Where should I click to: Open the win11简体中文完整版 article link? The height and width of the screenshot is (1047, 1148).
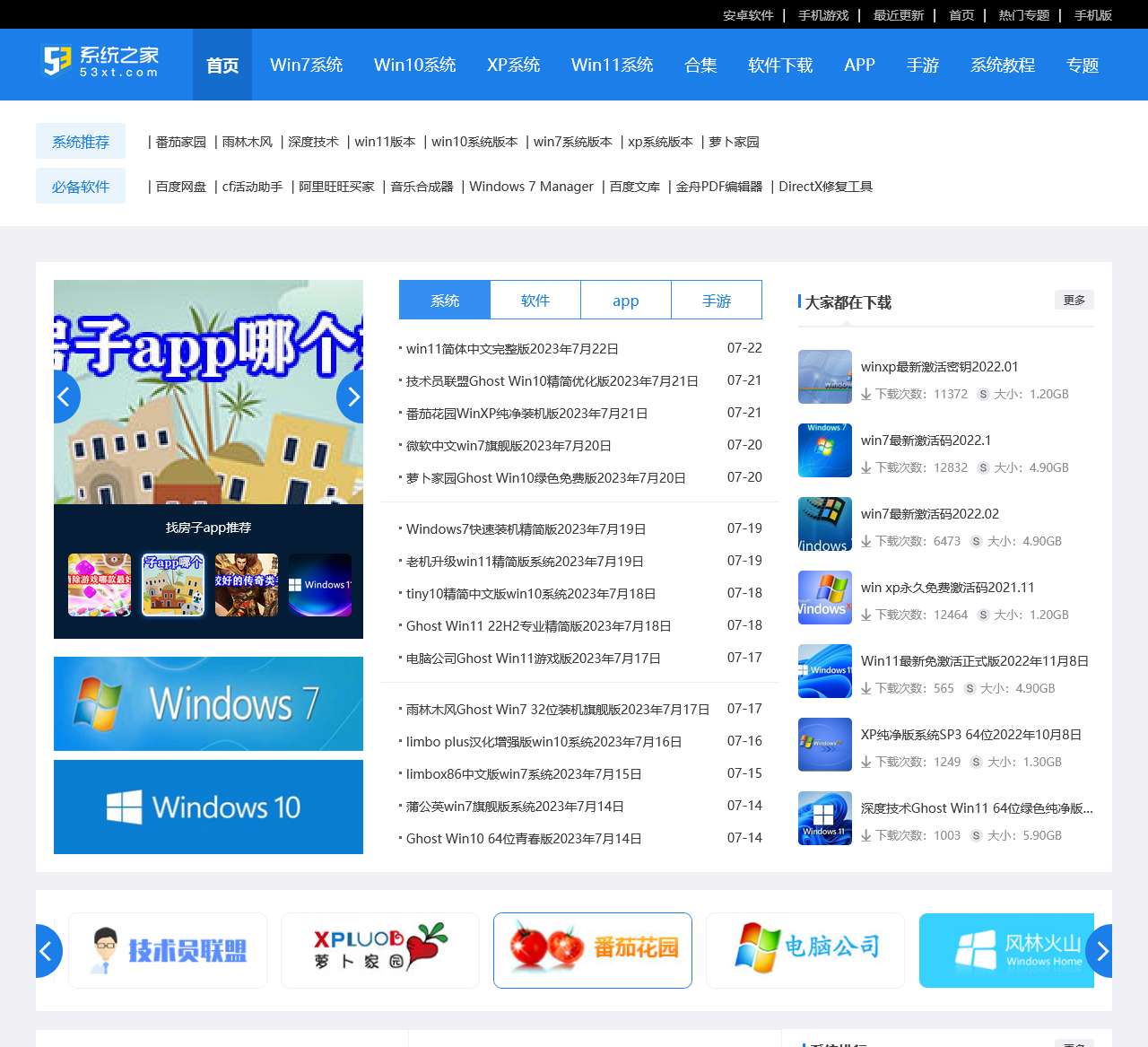click(511, 349)
